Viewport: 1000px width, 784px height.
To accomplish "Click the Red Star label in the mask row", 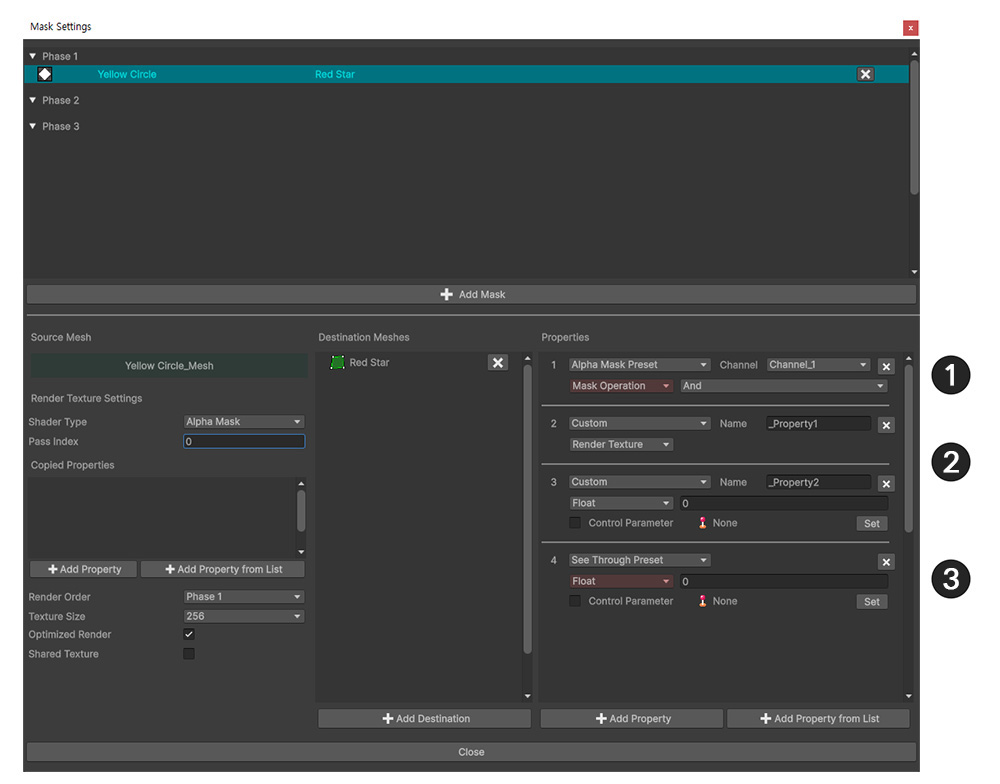I will pos(335,74).
